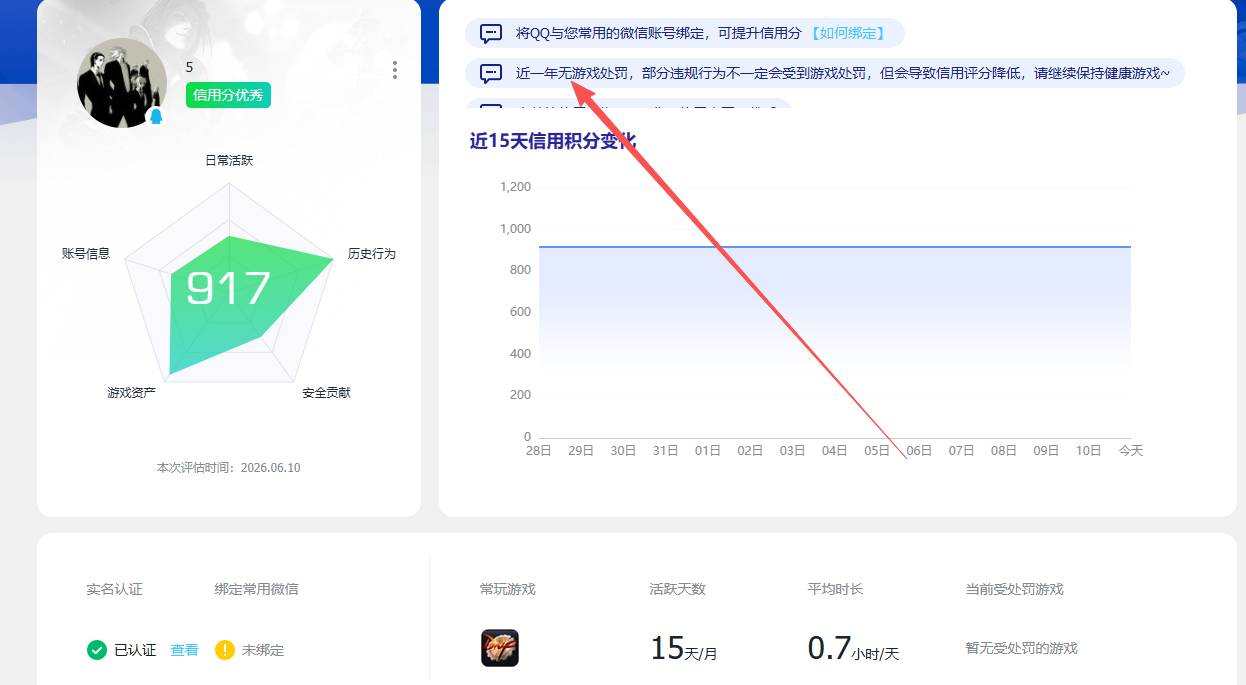Click the 本次评估时间 2026.06.10 text
The height and width of the screenshot is (685, 1246).
click(229, 468)
